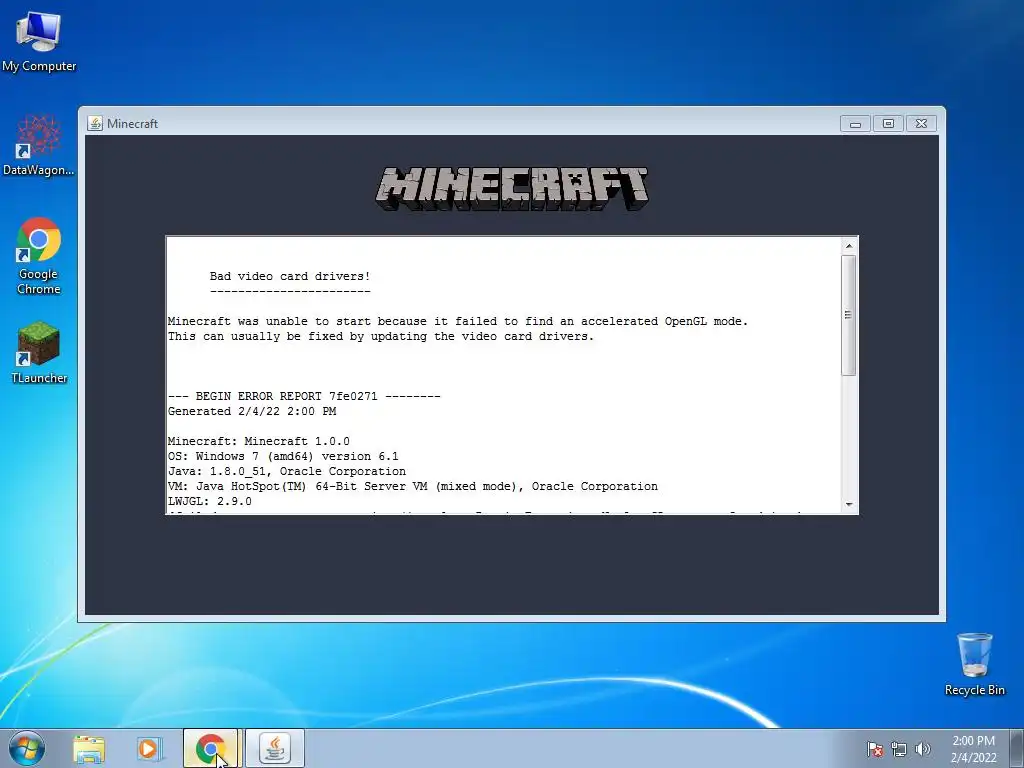
Task: Launch the DataWagon desktop shortcut
Action: 39,145
